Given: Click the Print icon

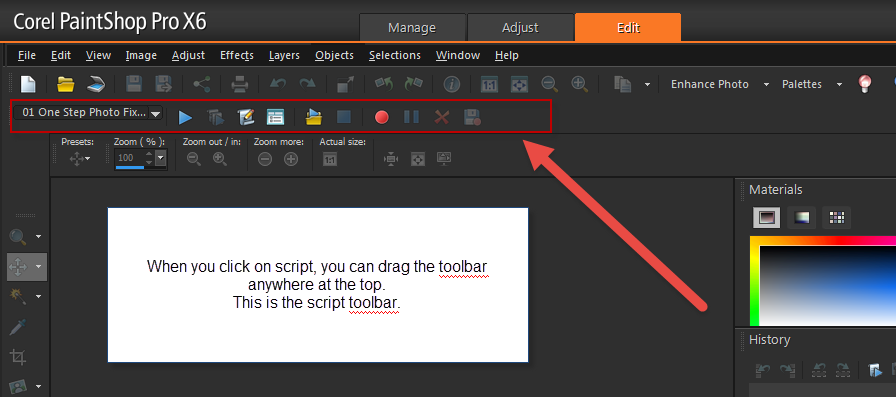Looking at the screenshot, I should click(239, 85).
